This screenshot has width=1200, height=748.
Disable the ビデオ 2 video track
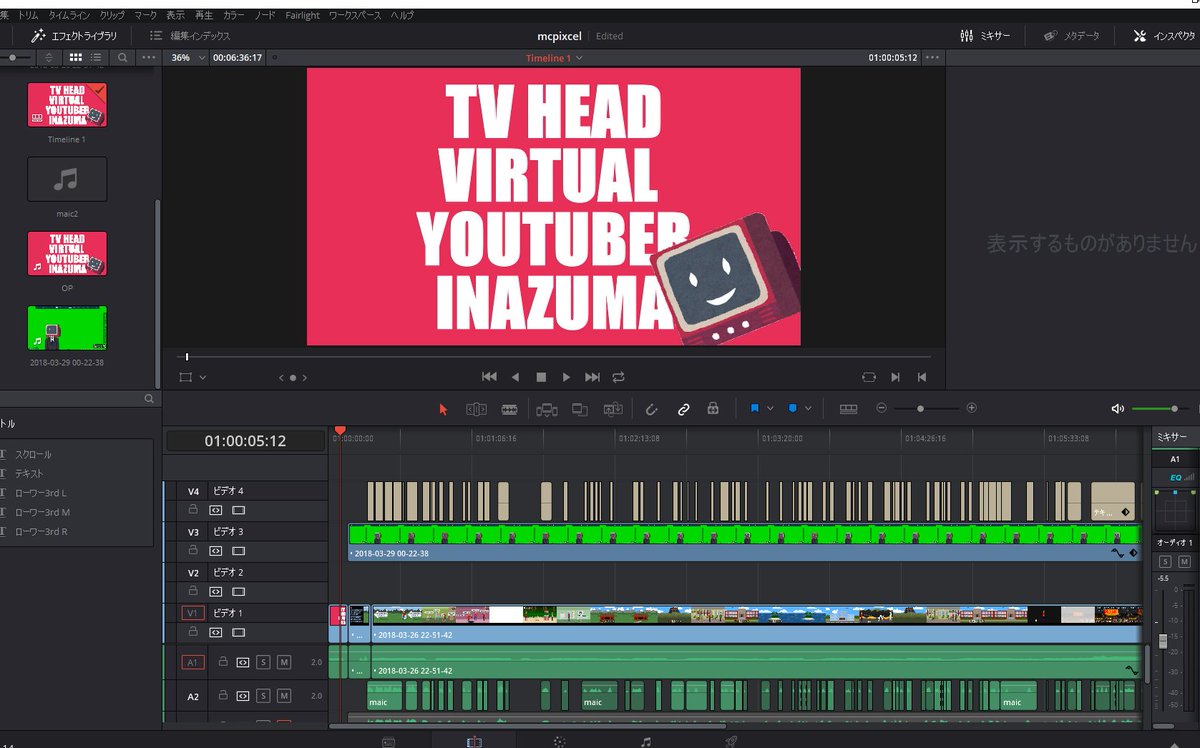(238, 592)
